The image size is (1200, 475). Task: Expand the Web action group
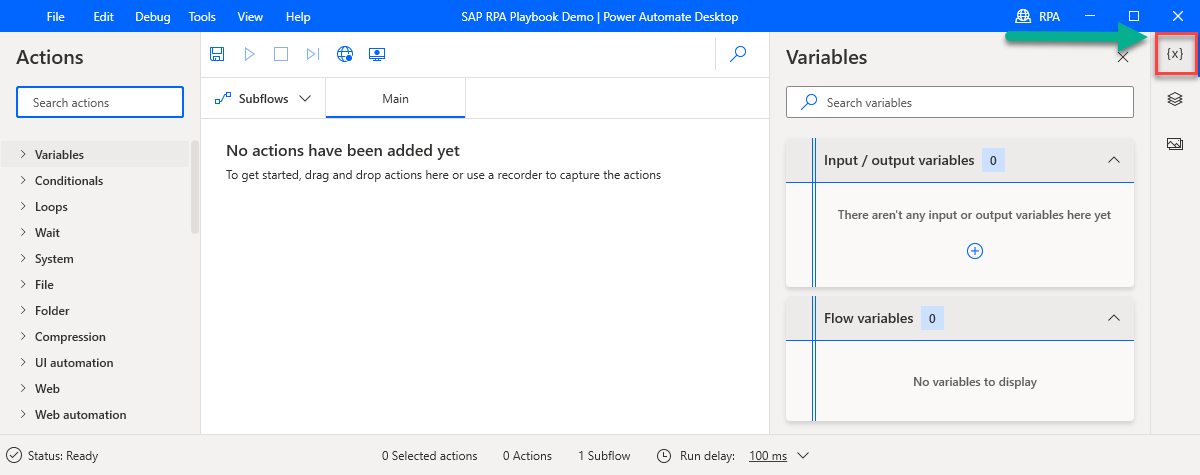[x=23, y=388]
